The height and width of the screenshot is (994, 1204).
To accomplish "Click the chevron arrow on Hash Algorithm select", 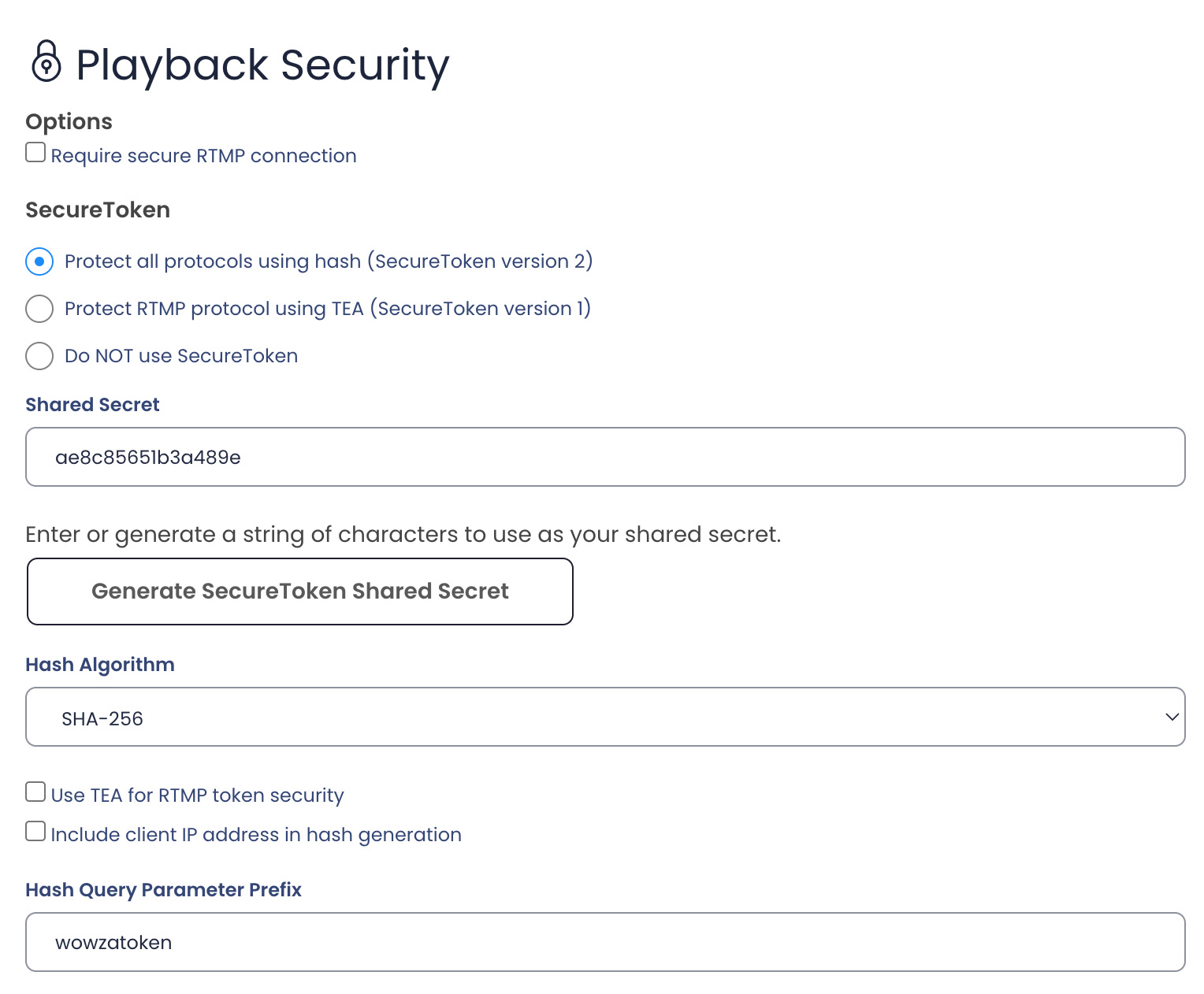I will (x=1172, y=717).
